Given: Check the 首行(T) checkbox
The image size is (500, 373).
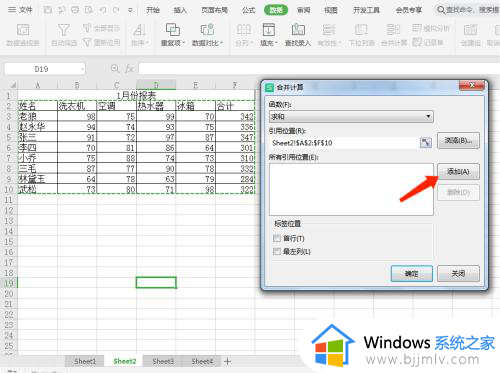Looking at the screenshot, I should pyautogui.click(x=277, y=238).
